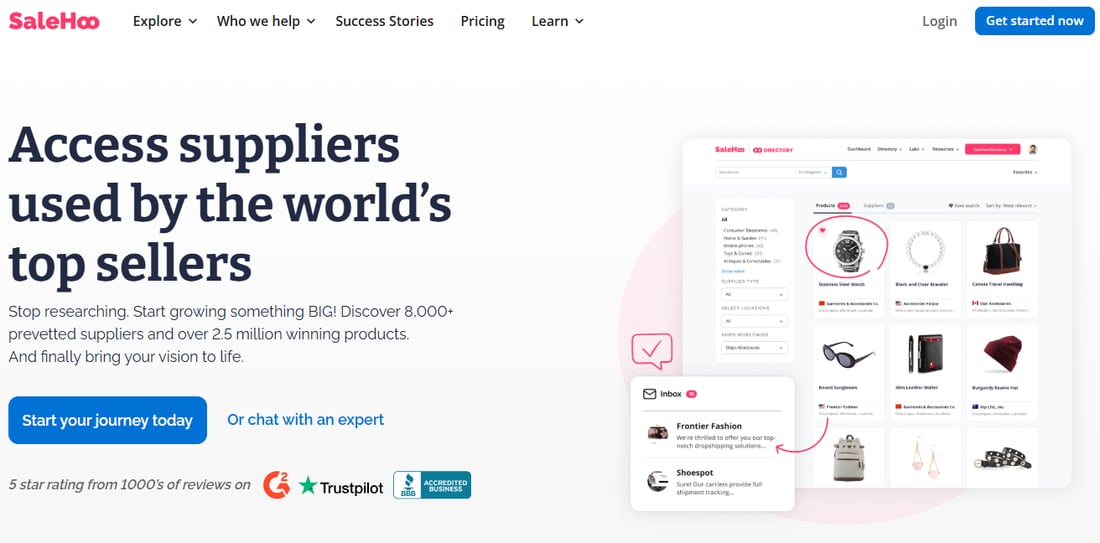Expand the Who we help menu
1100x543 pixels.
coord(266,21)
